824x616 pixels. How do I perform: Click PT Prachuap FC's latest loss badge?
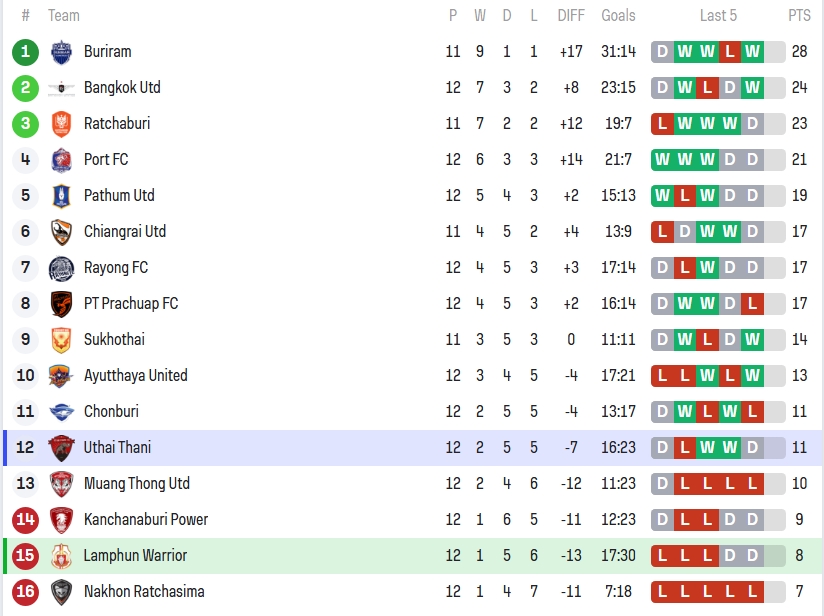(753, 304)
